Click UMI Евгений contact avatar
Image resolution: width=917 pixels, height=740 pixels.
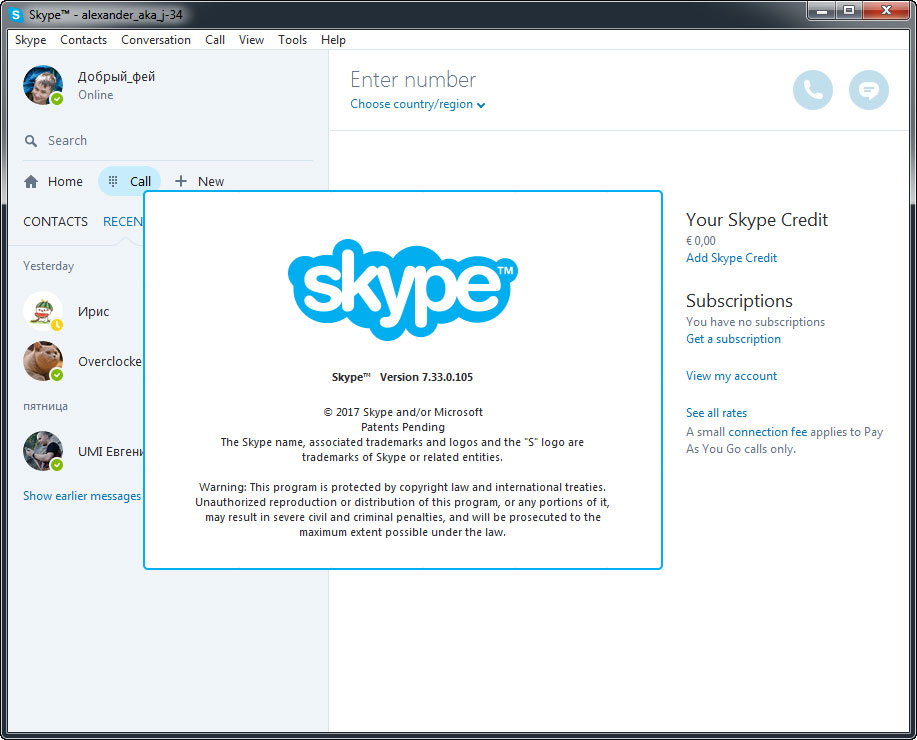(43, 451)
